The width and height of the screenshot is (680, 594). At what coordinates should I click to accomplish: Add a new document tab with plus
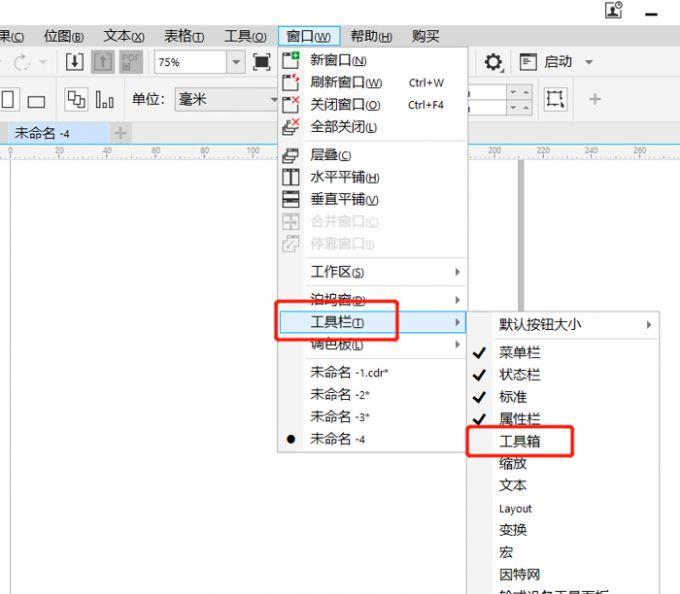(x=120, y=133)
